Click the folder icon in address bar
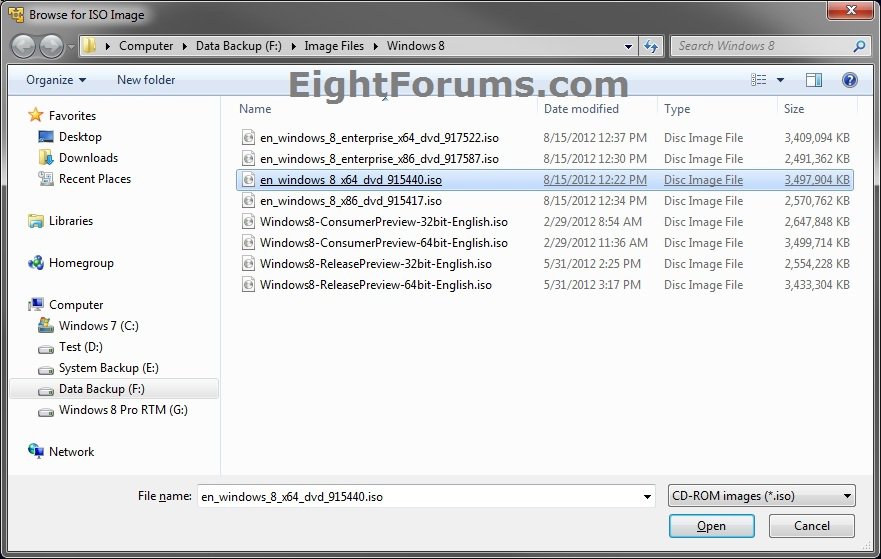This screenshot has height=559, width=881. (89, 46)
